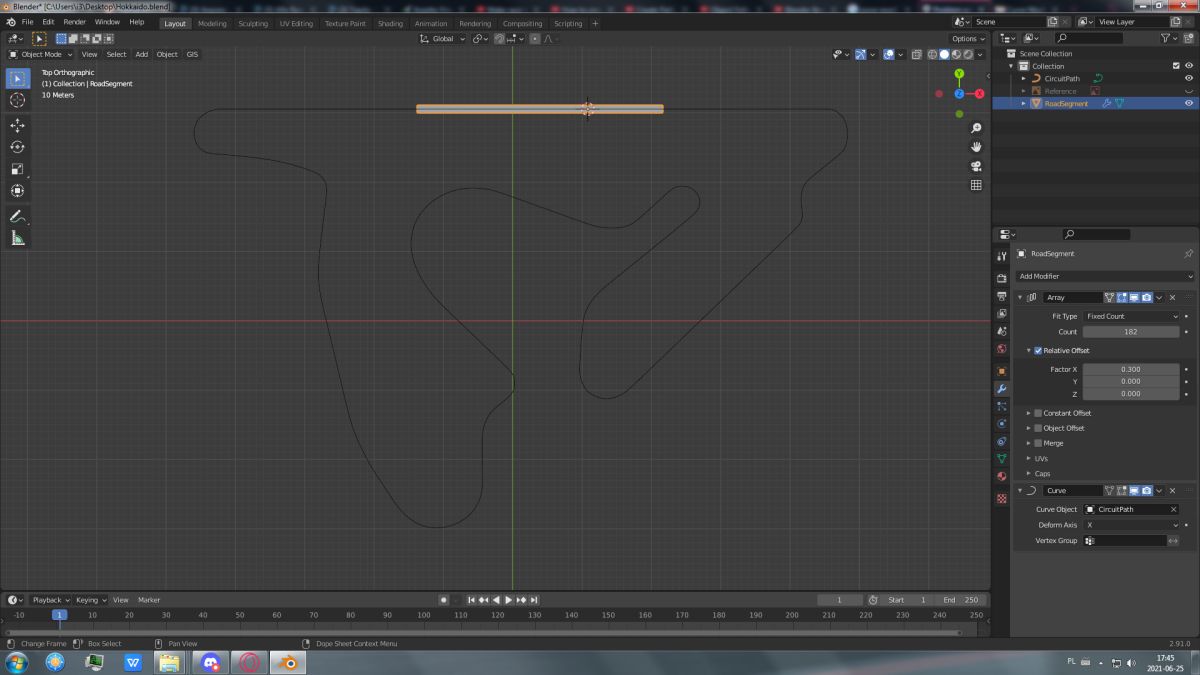Screen dimensions: 1200x675
Task: Open Output properties tab
Action: click(1001, 296)
